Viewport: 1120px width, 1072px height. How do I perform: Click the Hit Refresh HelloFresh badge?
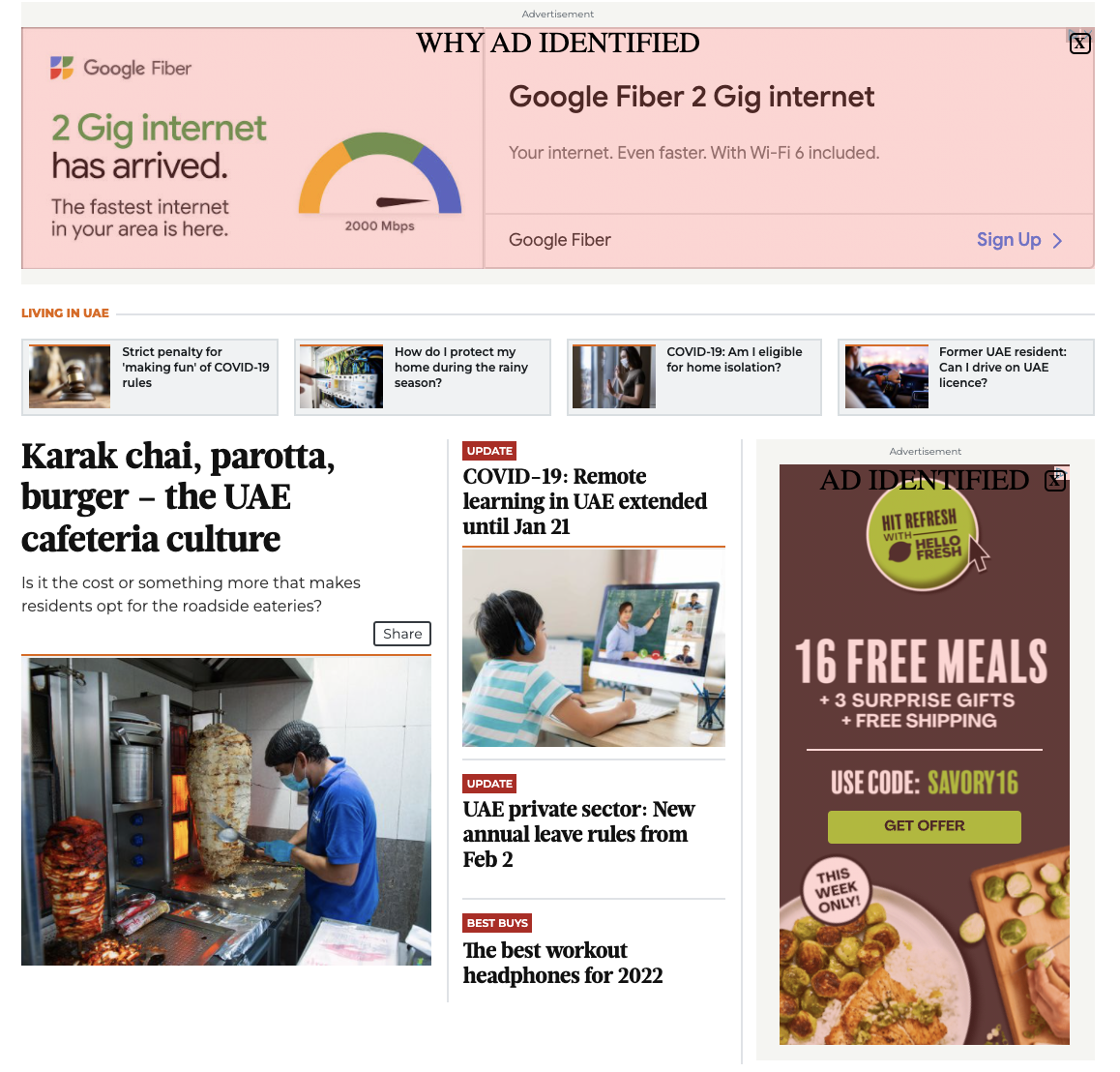922,538
